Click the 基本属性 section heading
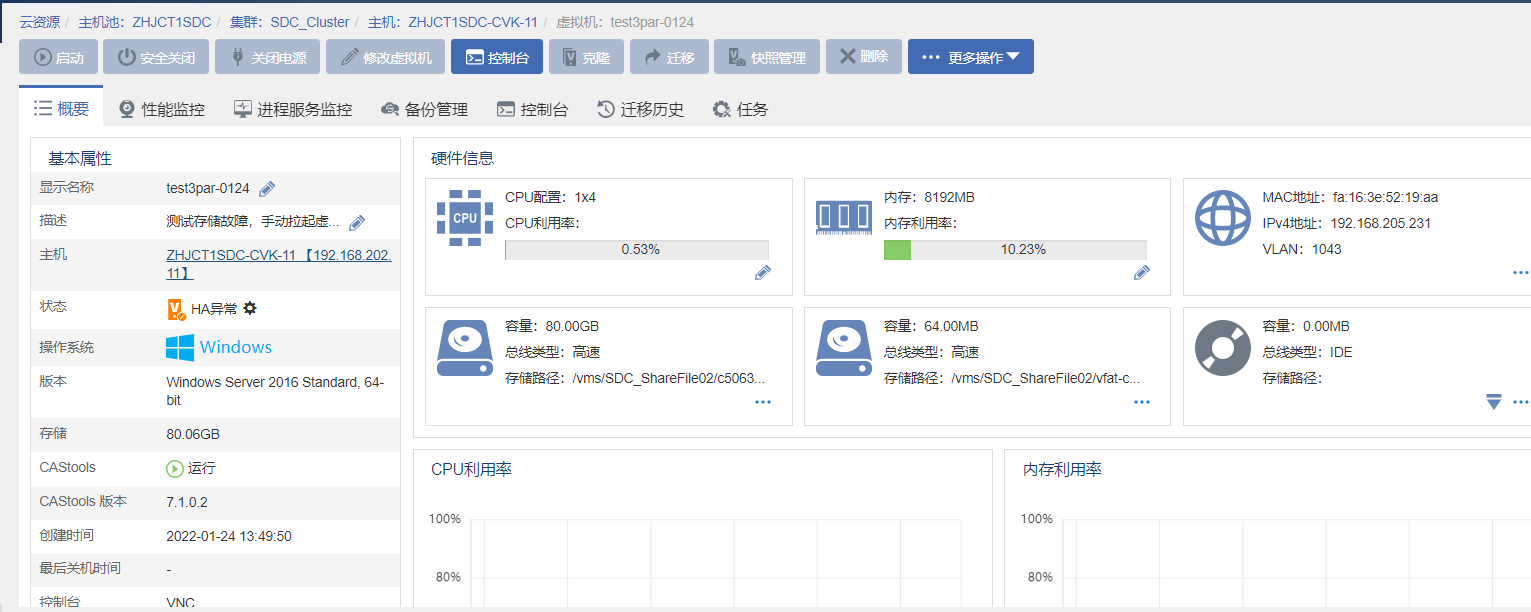The height and width of the screenshot is (612, 1531). click(x=80, y=158)
